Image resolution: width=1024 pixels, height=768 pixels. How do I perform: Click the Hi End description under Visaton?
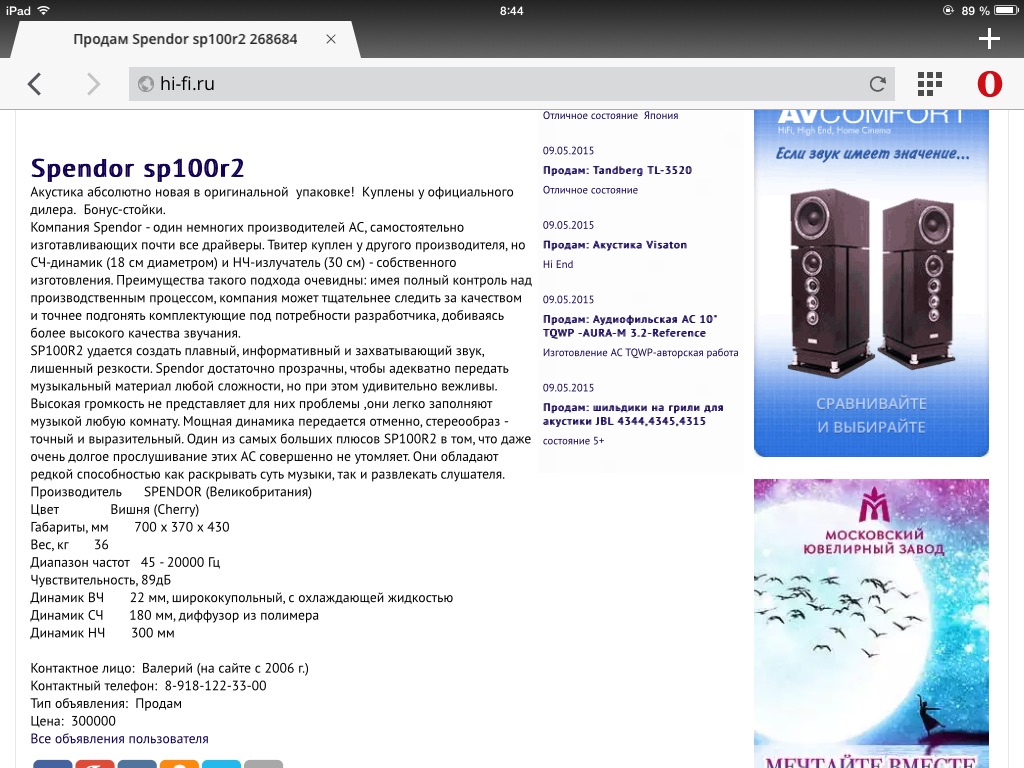558,264
